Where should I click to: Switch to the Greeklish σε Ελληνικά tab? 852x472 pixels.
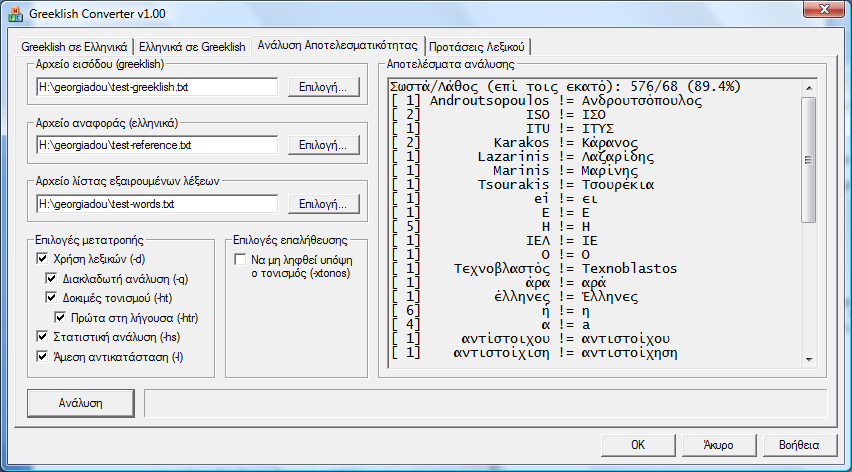pos(74,47)
